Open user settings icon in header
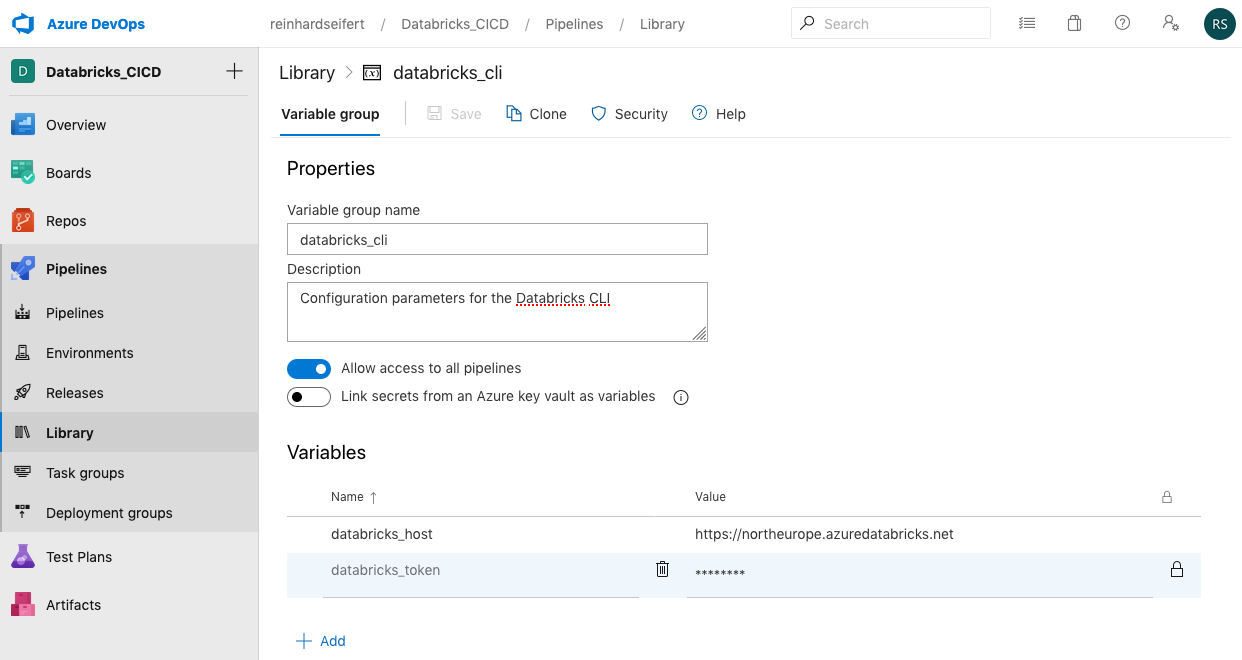This screenshot has height=660, width=1242. (1170, 23)
